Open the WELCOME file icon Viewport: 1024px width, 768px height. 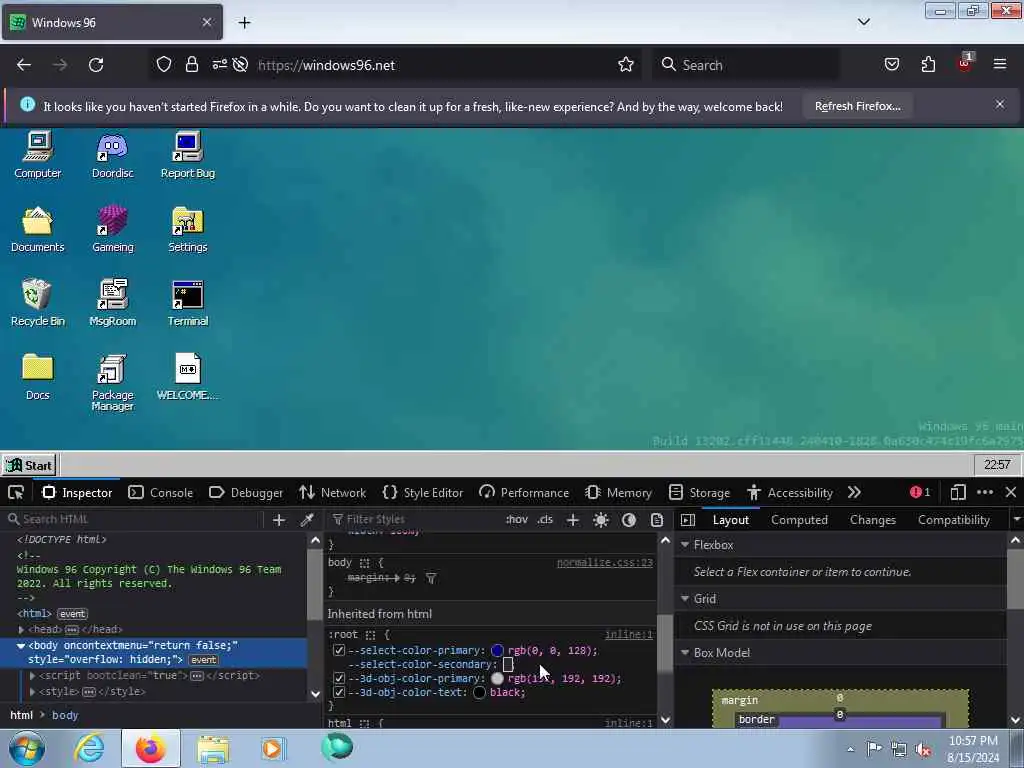(x=187, y=377)
